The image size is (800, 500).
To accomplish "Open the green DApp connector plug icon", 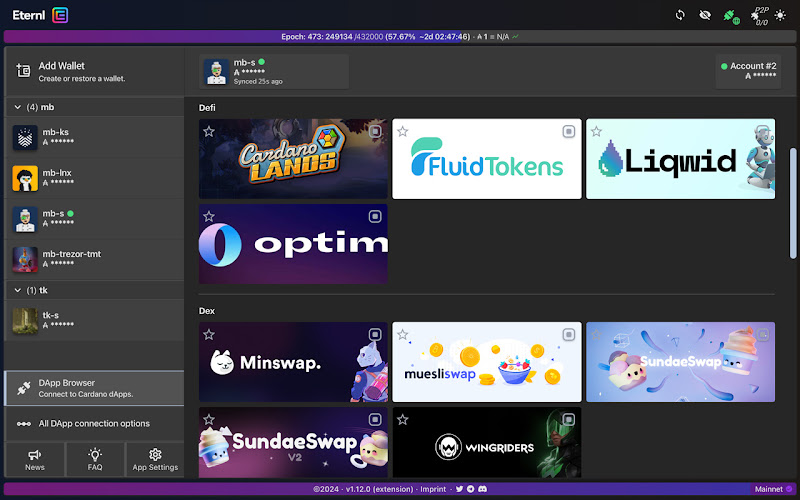I will tap(731, 16).
